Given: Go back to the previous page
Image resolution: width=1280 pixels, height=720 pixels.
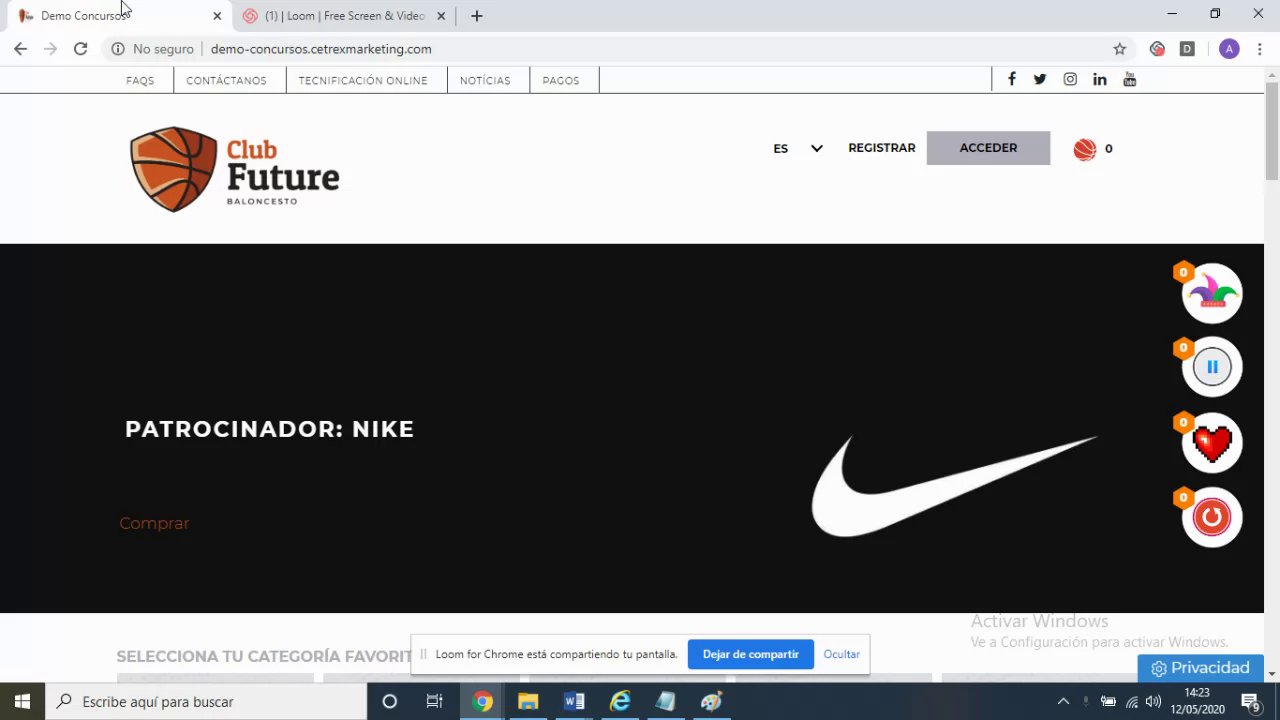Looking at the screenshot, I should pyautogui.click(x=20, y=49).
